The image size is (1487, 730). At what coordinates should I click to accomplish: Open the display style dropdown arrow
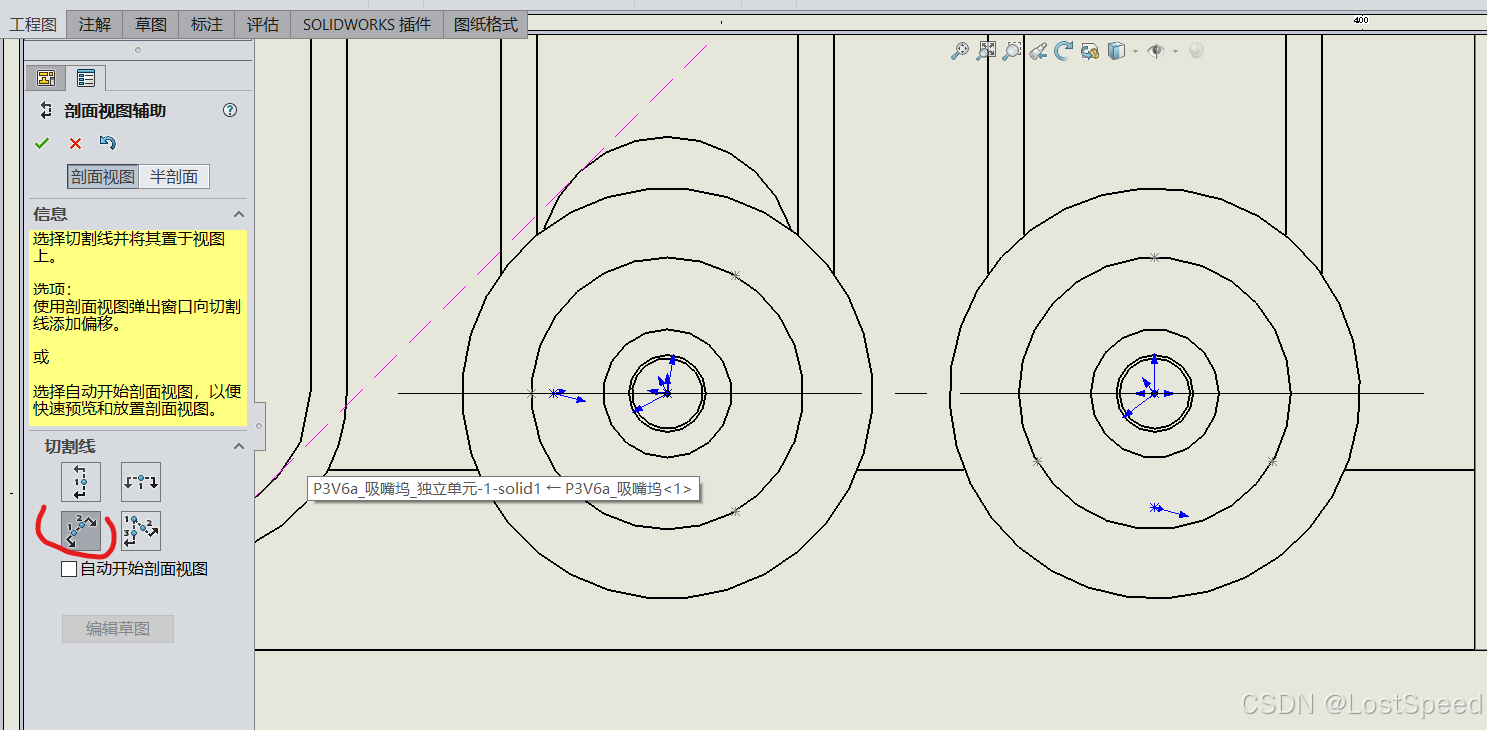click(x=1135, y=51)
